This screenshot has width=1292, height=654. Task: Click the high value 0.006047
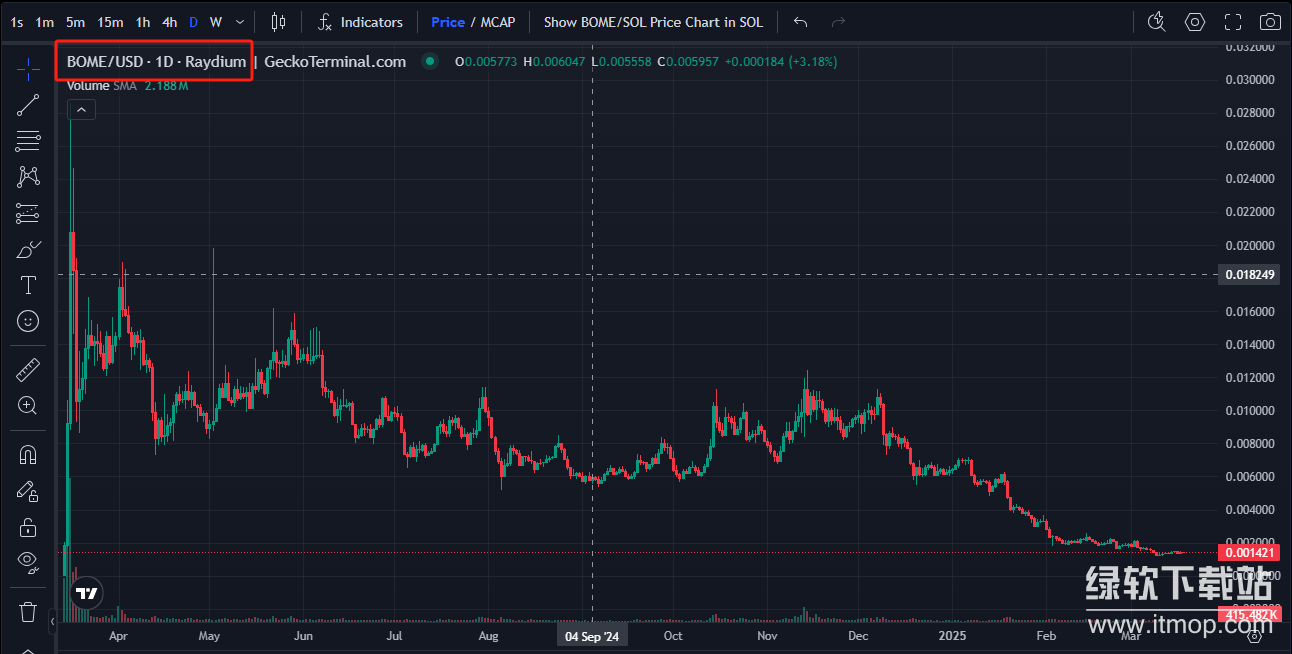point(559,62)
